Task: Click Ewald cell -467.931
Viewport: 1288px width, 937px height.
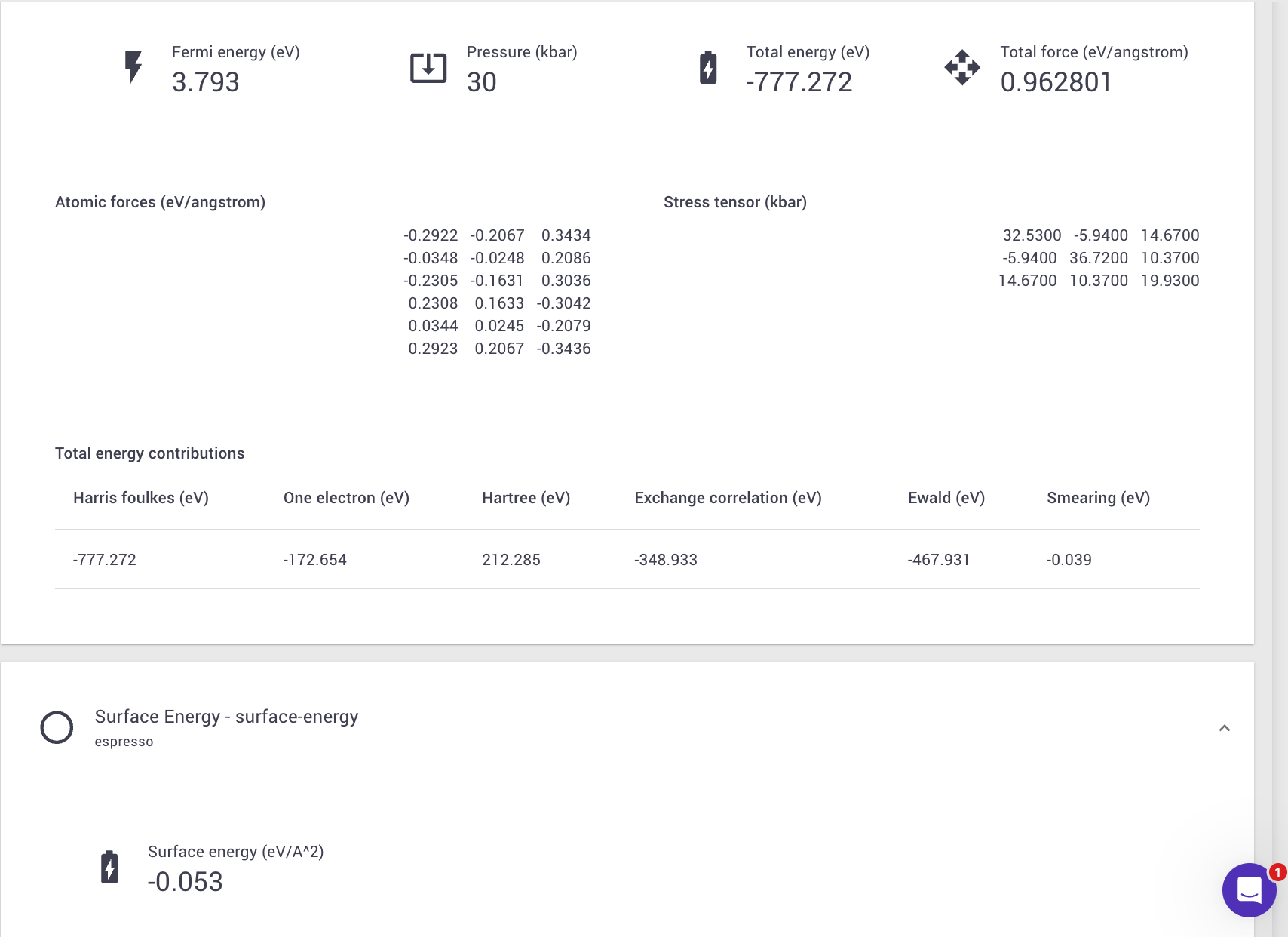Action: point(939,560)
